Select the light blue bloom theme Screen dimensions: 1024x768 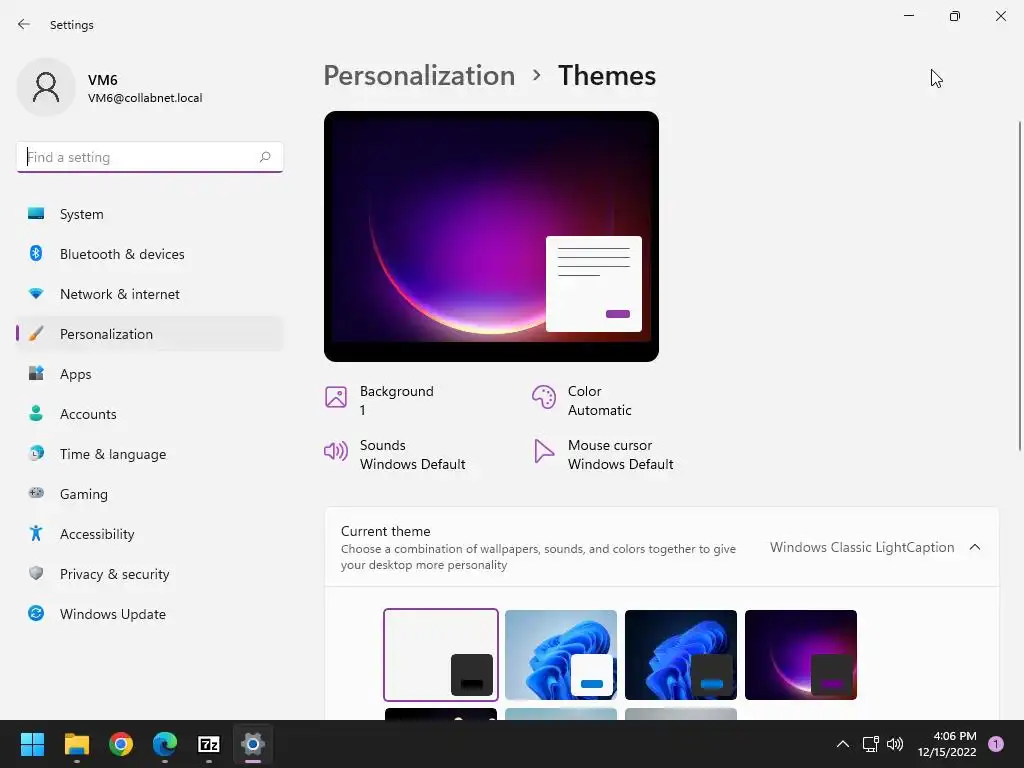point(561,654)
